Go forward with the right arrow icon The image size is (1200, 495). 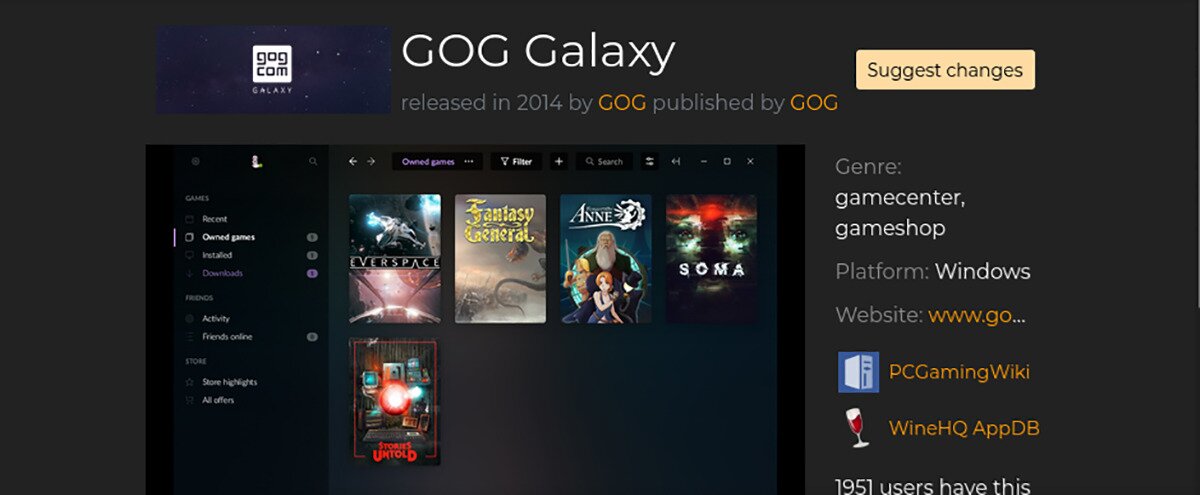point(371,161)
